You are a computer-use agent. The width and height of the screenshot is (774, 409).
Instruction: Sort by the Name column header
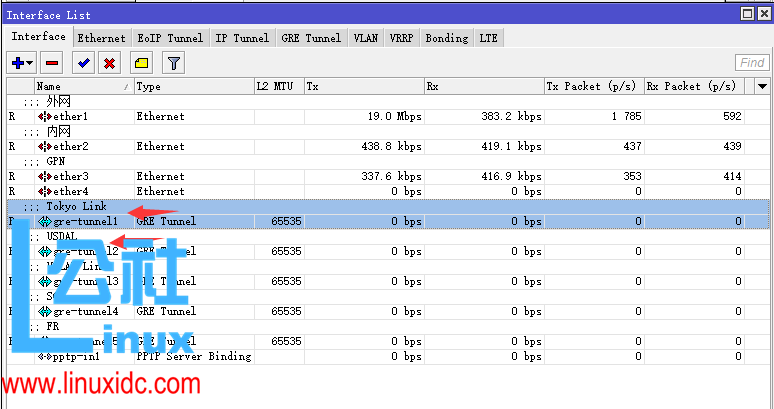[84, 86]
